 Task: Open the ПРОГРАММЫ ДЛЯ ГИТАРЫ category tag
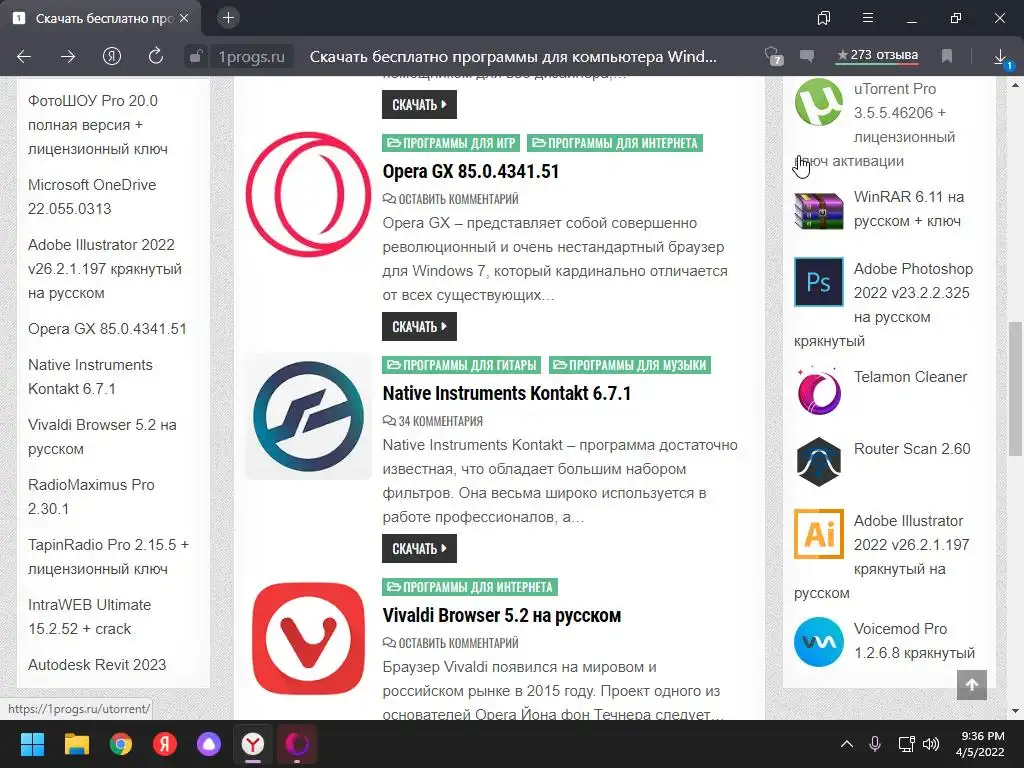pos(462,365)
